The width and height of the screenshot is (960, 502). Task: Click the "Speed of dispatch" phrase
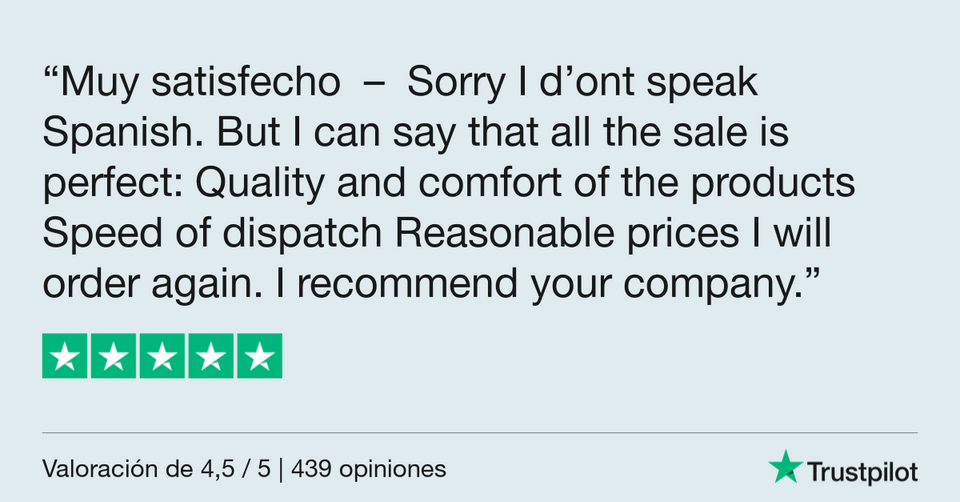coord(212,234)
